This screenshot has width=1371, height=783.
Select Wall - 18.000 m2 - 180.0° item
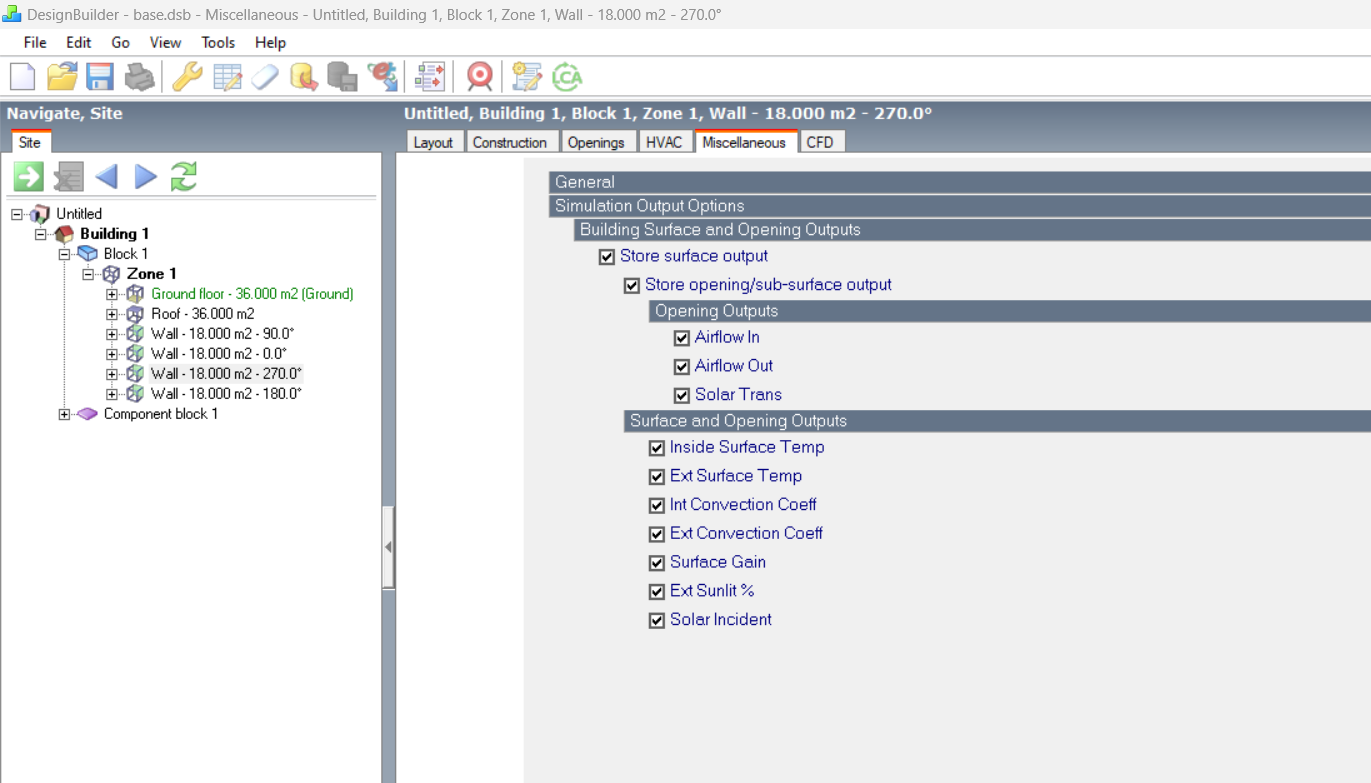coord(226,394)
